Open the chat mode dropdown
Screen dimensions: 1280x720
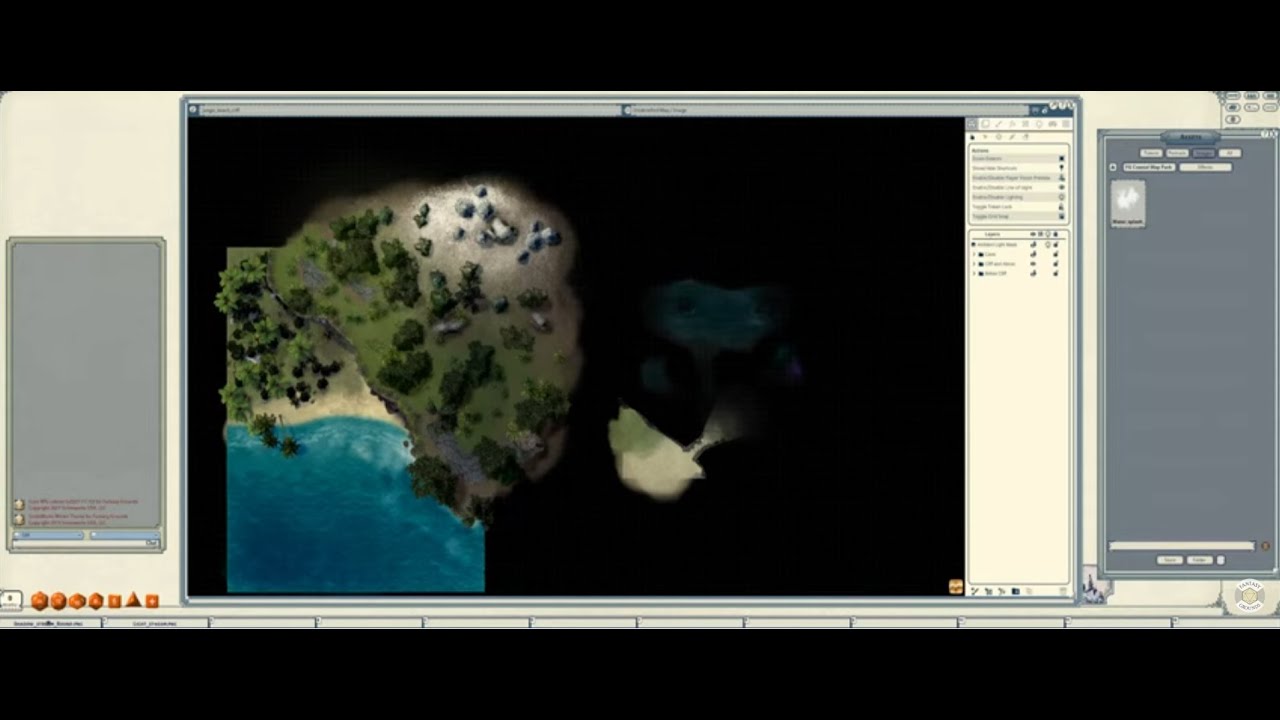[48, 535]
